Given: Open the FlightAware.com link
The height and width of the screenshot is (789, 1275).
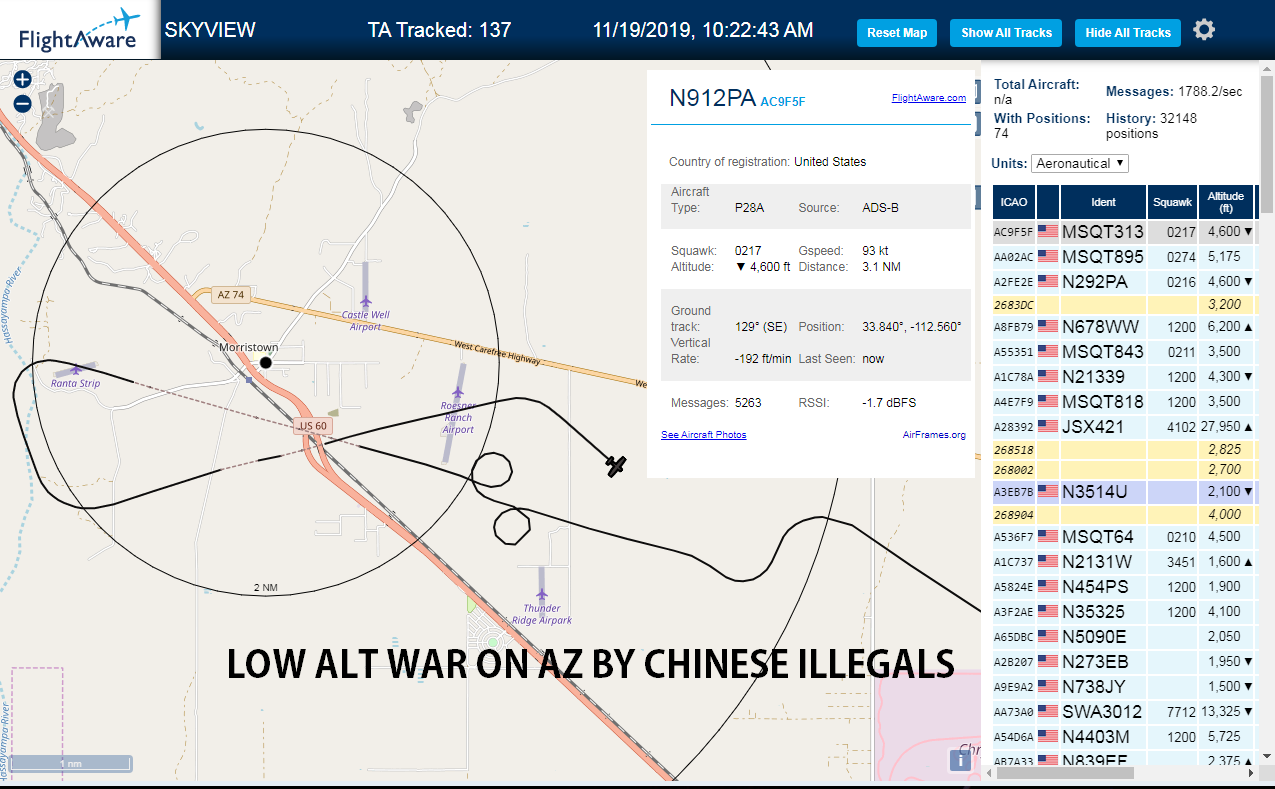Looking at the screenshot, I should click(x=929, y=98).
